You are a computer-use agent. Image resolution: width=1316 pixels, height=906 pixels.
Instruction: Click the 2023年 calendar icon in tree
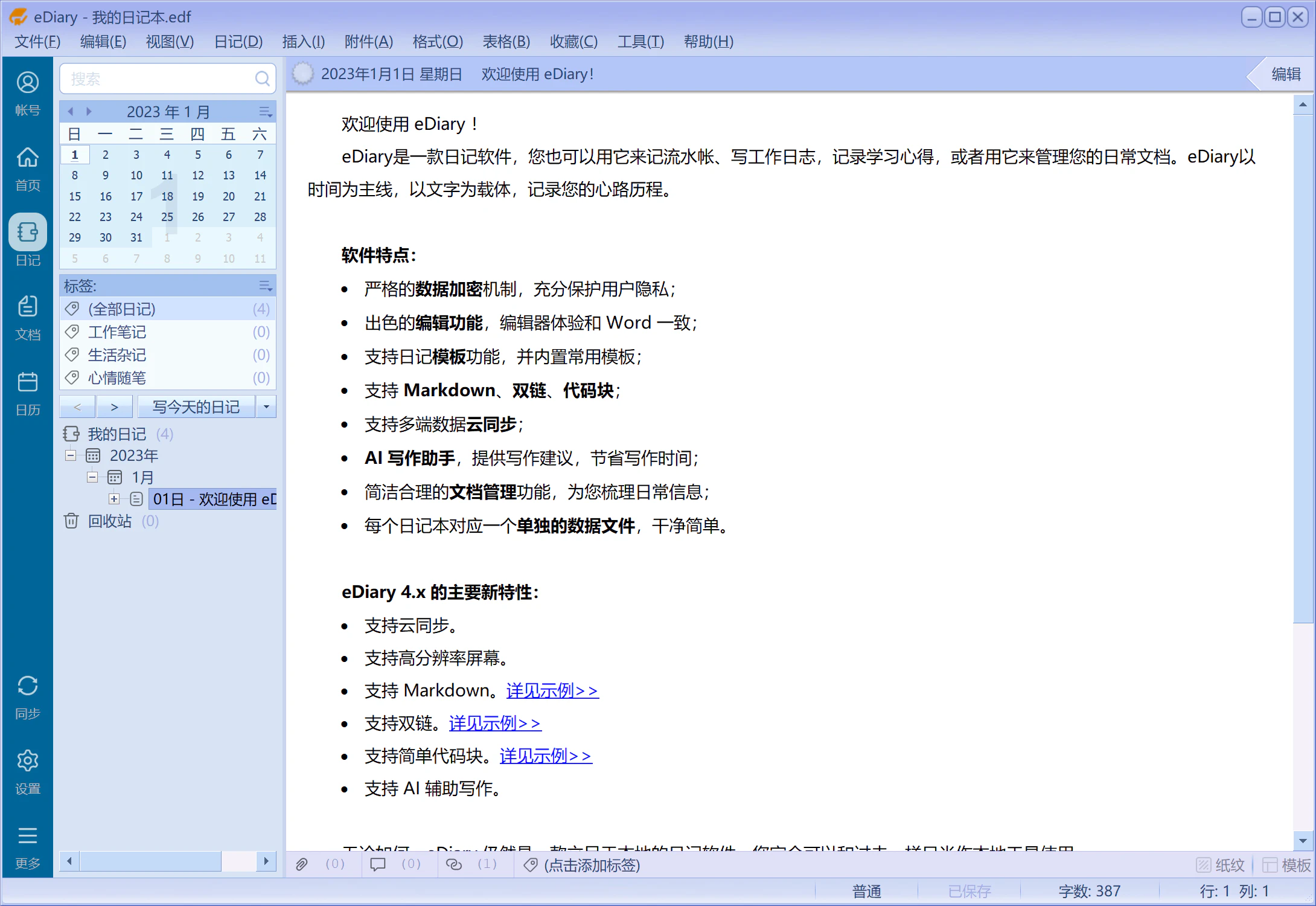93,455
